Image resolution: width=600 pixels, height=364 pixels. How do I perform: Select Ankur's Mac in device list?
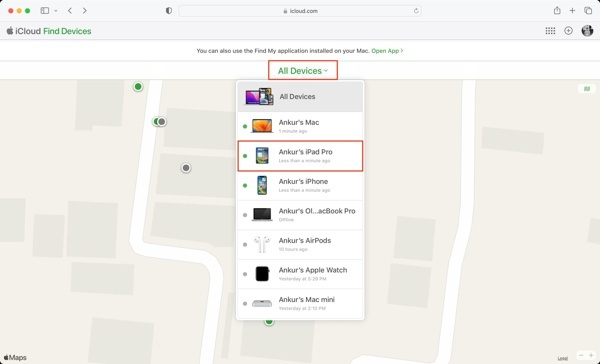click(300, 126)
